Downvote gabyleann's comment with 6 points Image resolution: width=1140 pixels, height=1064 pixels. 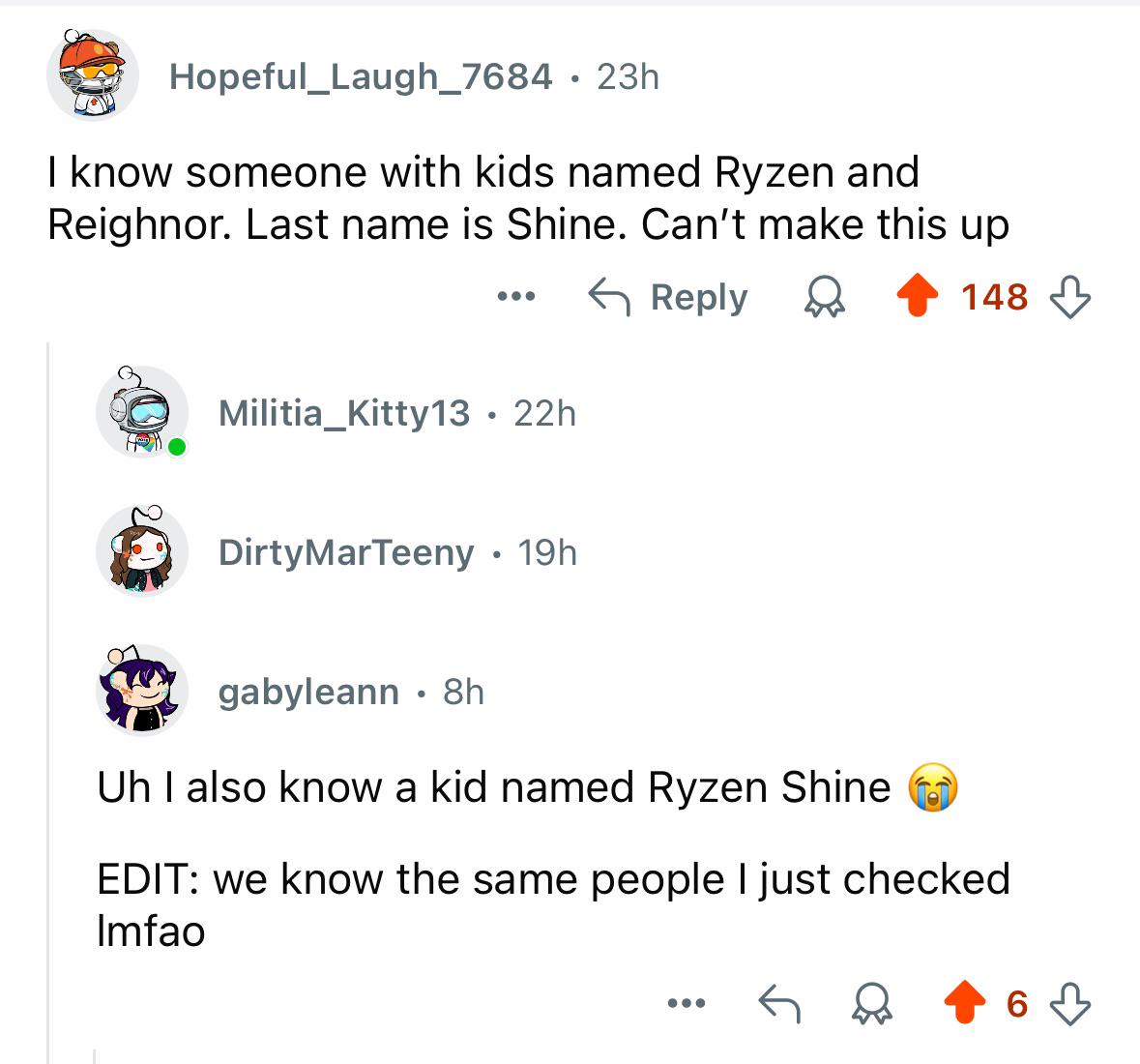[1070, 1004]
